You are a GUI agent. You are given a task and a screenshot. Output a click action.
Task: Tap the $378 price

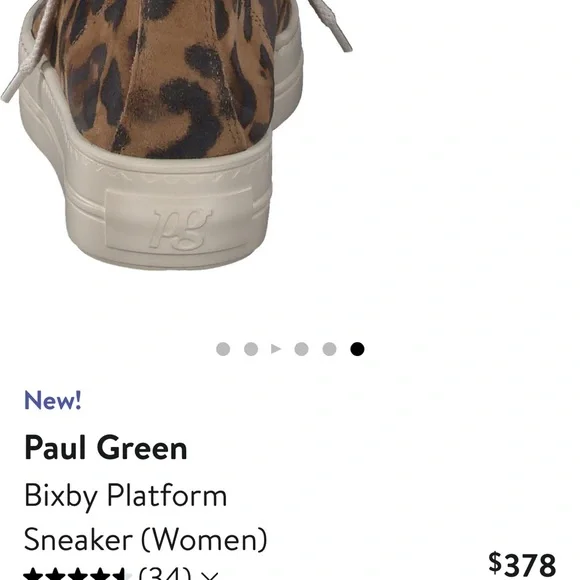(522, 564)
